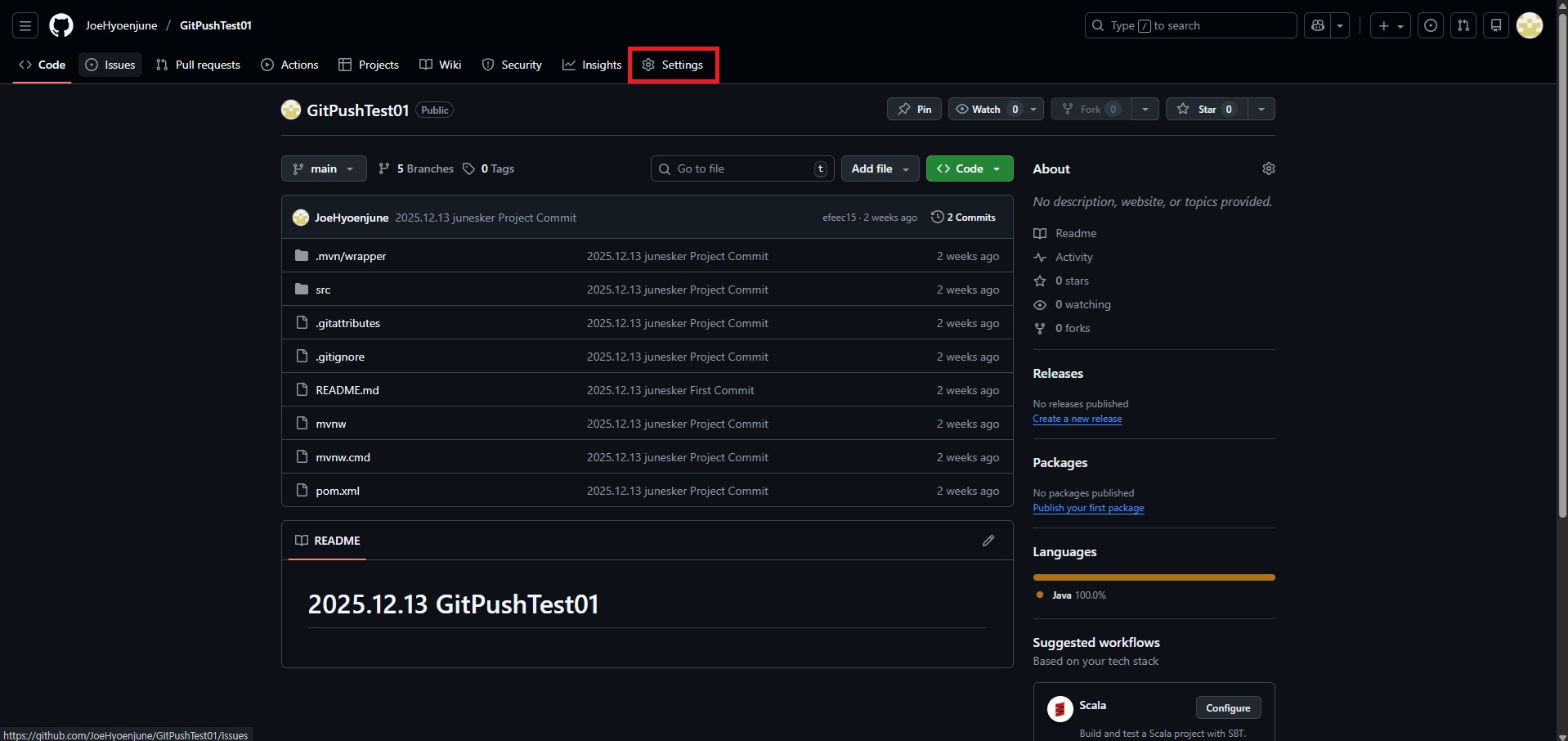Image resolution: width=1568 pixels, height=741 pixels.
Task: Click the GitHub Octocat logo
Action: pyautogui.click(x=61, y=25)
